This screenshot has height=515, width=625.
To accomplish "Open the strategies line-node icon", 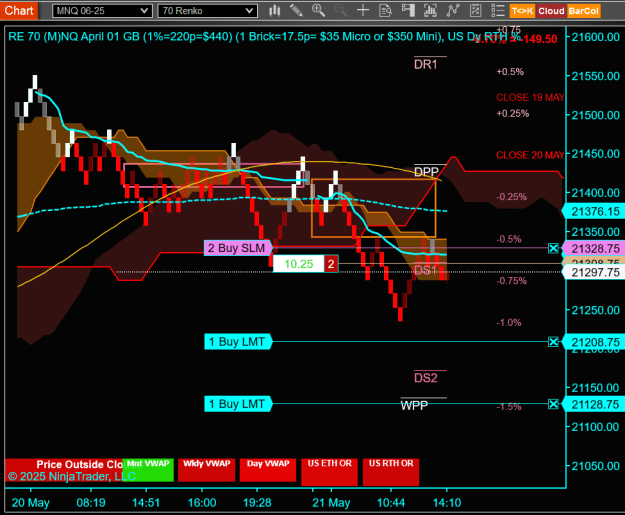I will 453,10.
